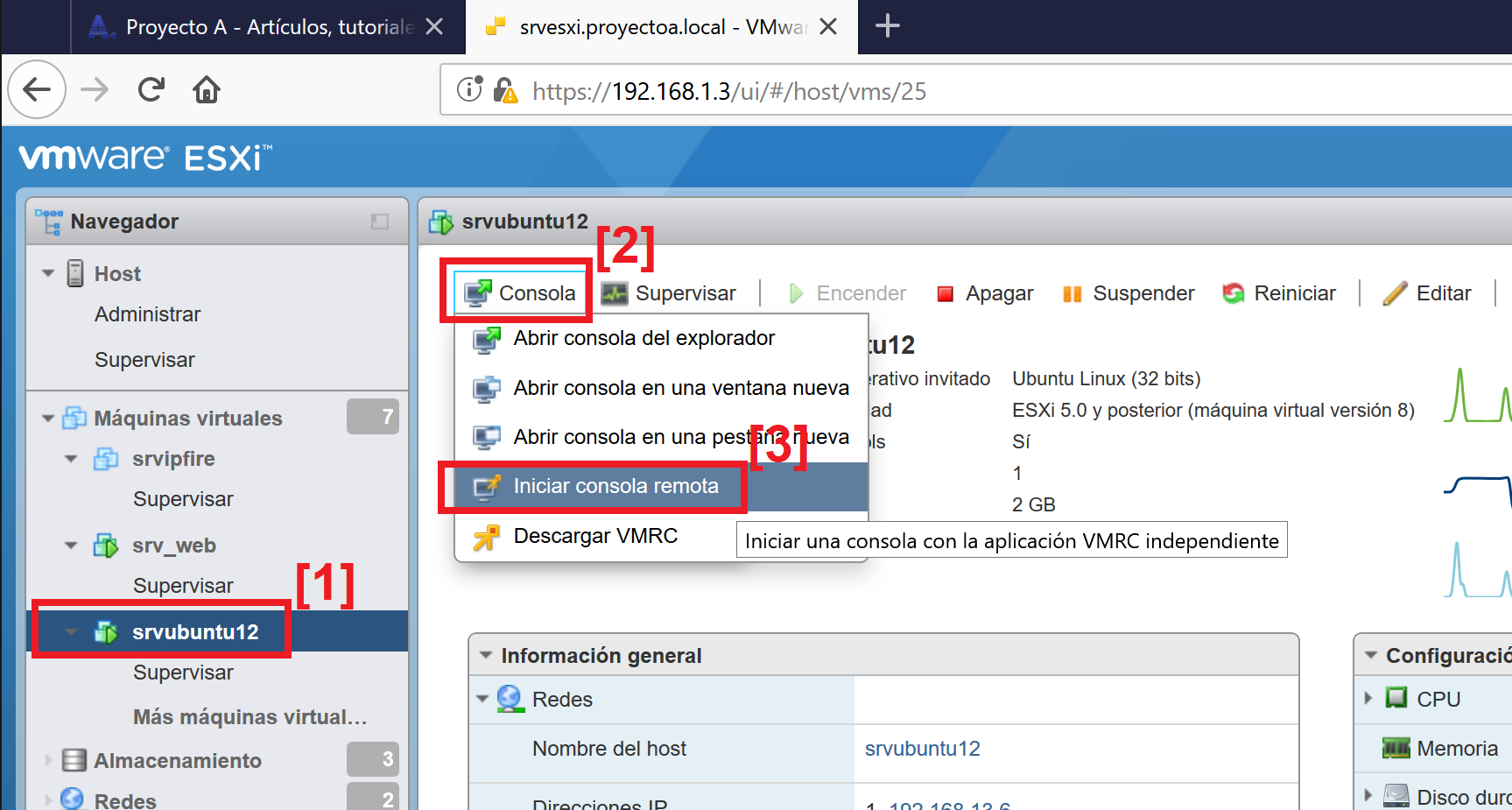The height and width of the screenshot is (810, 1512).
Task: Click the Navegador panel tree icon
Action: coord(49,222)
